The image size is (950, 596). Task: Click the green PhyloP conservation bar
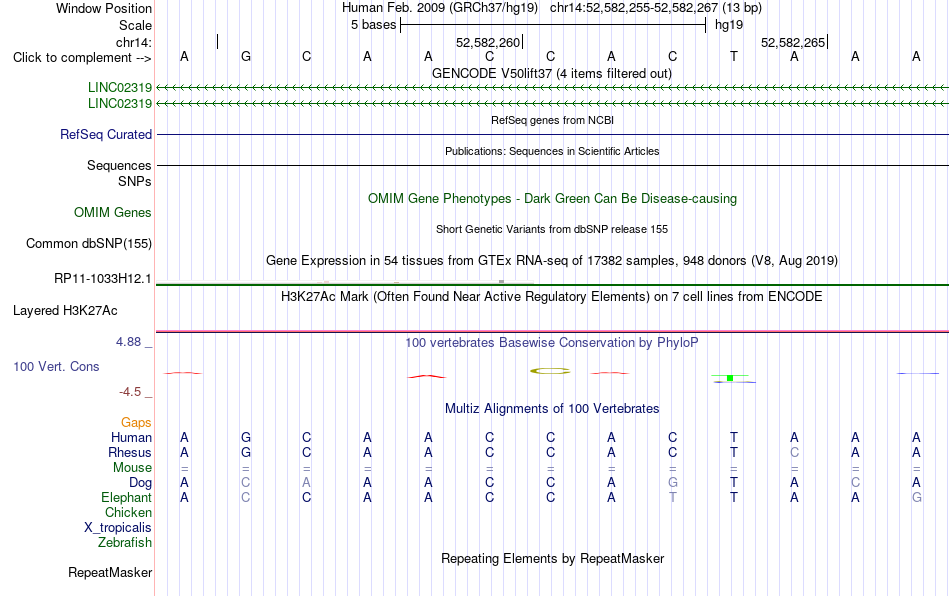[x=730, y=377]
